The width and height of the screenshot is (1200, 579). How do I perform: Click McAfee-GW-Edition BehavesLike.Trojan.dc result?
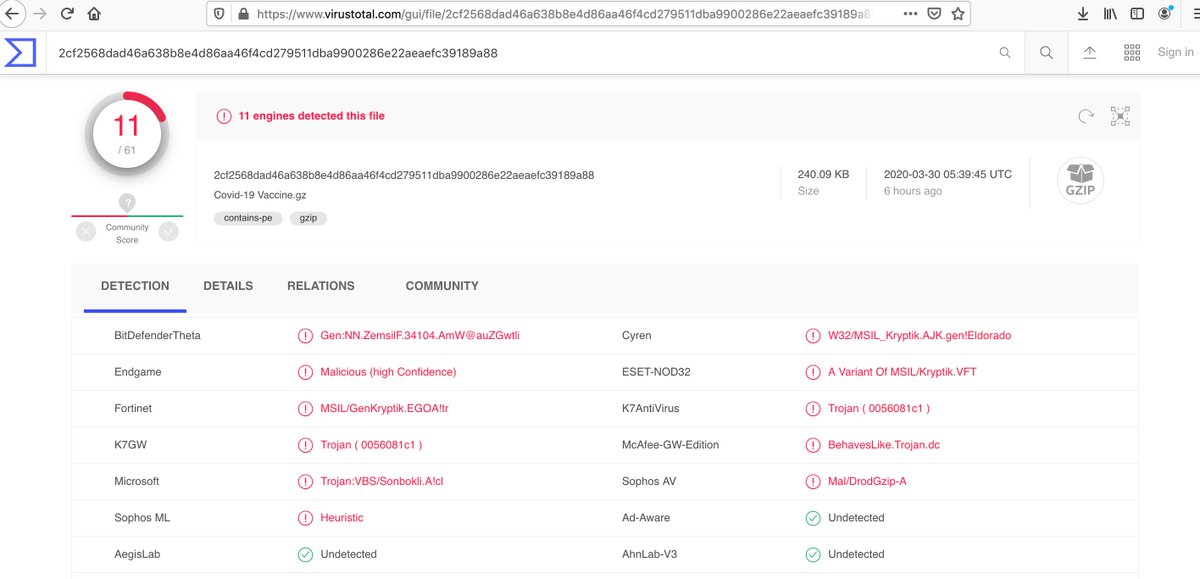[884, 445]
